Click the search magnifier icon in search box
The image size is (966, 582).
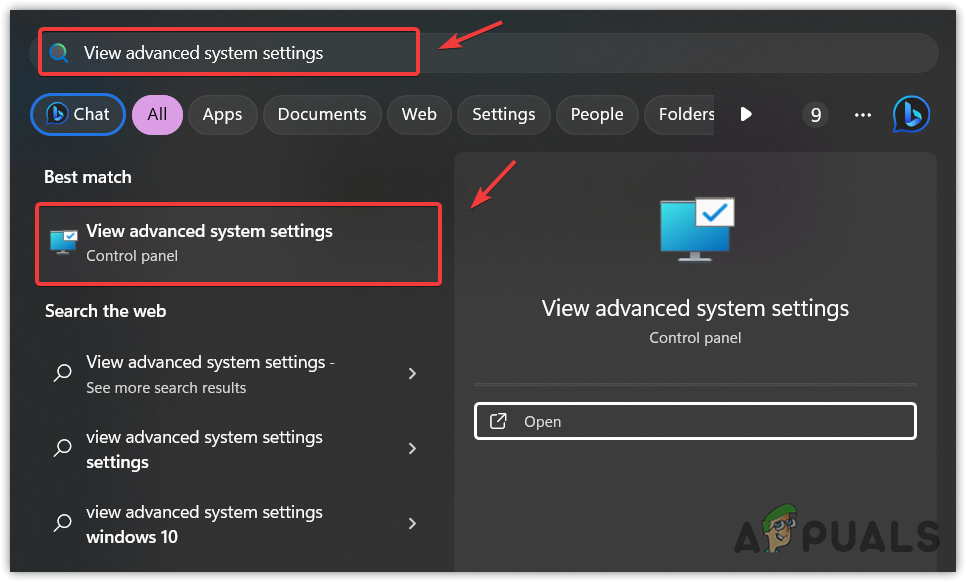pyautogui.click(x=59, y=53)
